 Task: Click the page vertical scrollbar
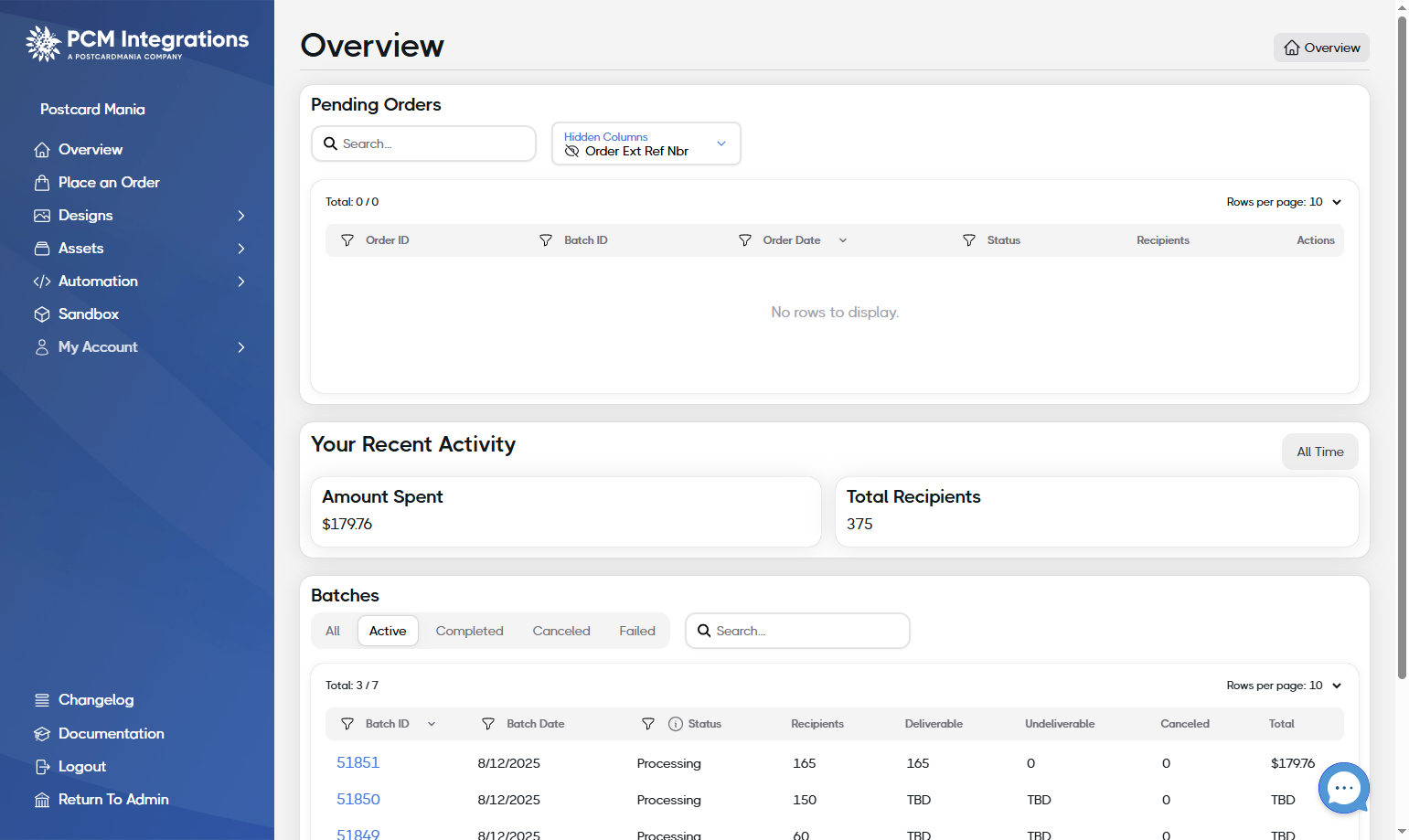point(1402,347)
